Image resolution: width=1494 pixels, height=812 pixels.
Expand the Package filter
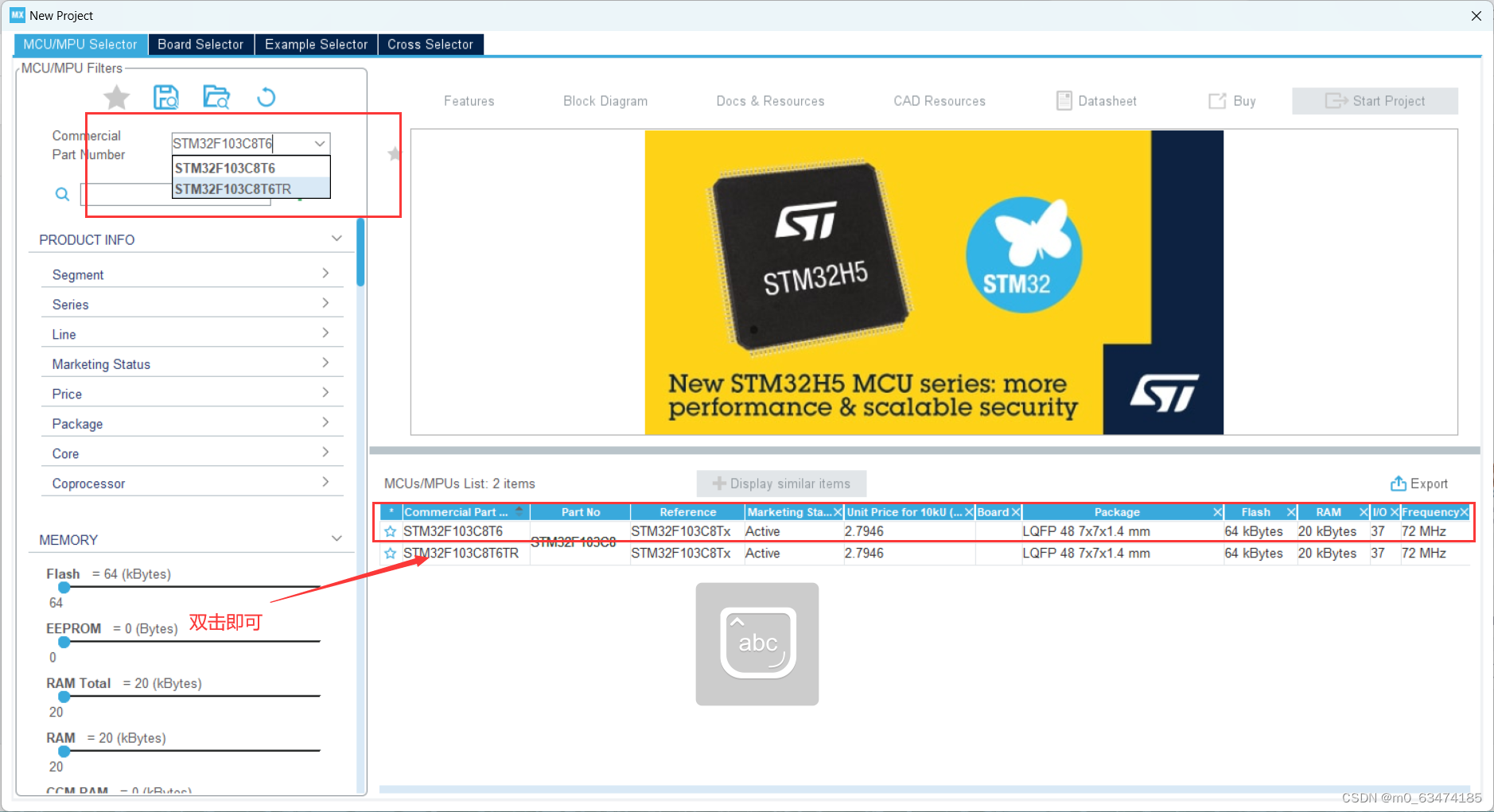(x=325, y=422)
